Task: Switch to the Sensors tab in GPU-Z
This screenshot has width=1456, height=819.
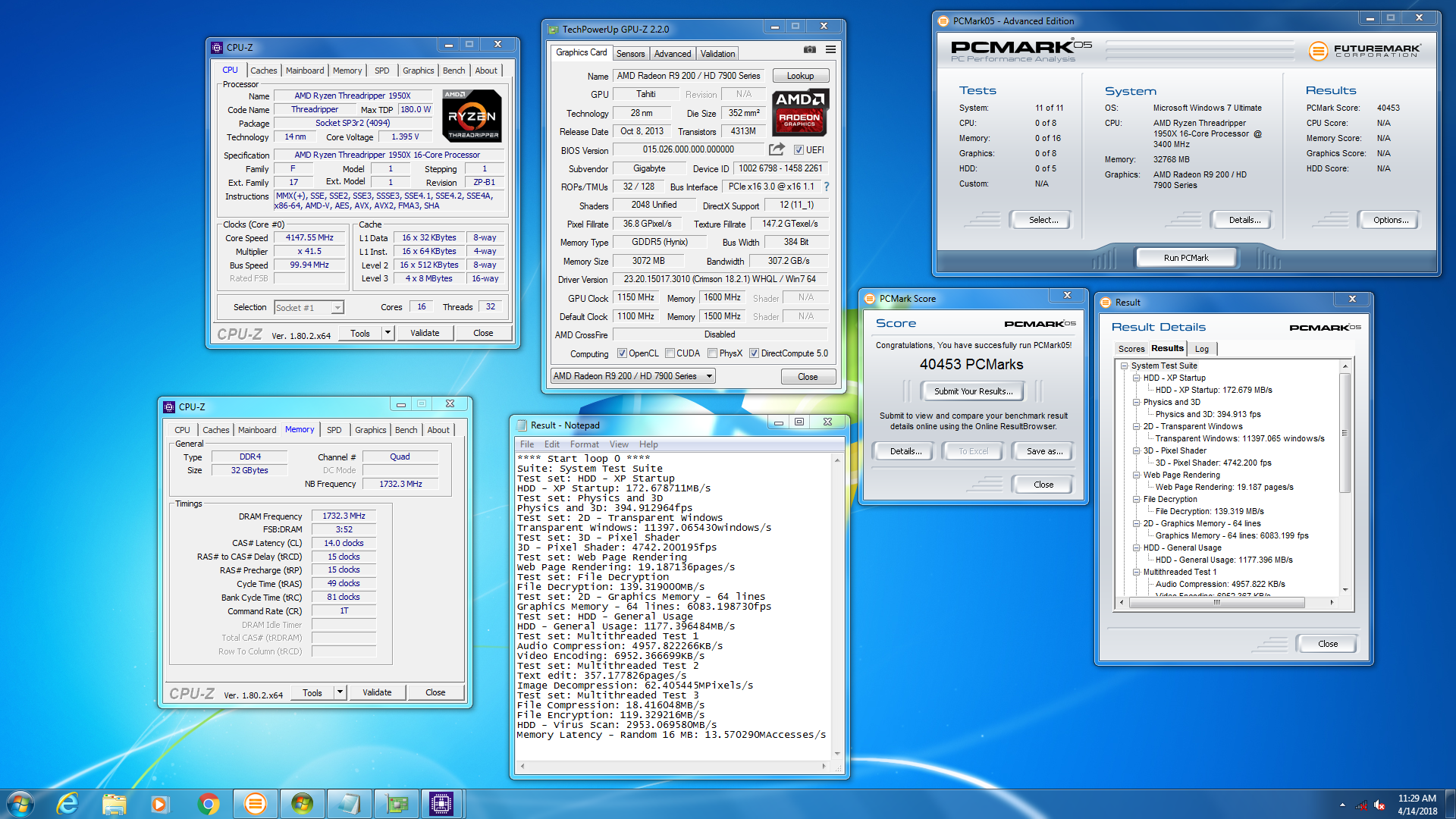Action: [630, 54]
